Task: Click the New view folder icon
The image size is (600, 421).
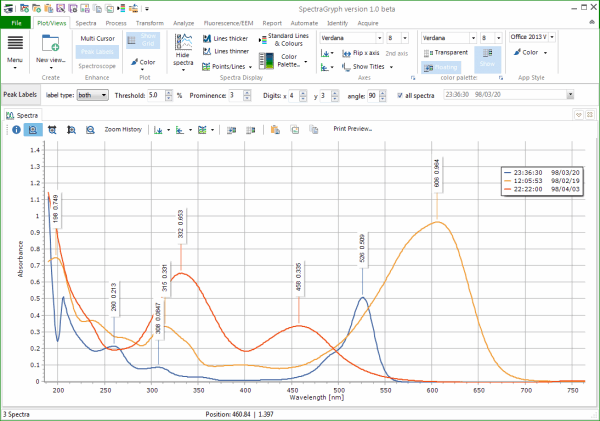Action: coord(51,43)
